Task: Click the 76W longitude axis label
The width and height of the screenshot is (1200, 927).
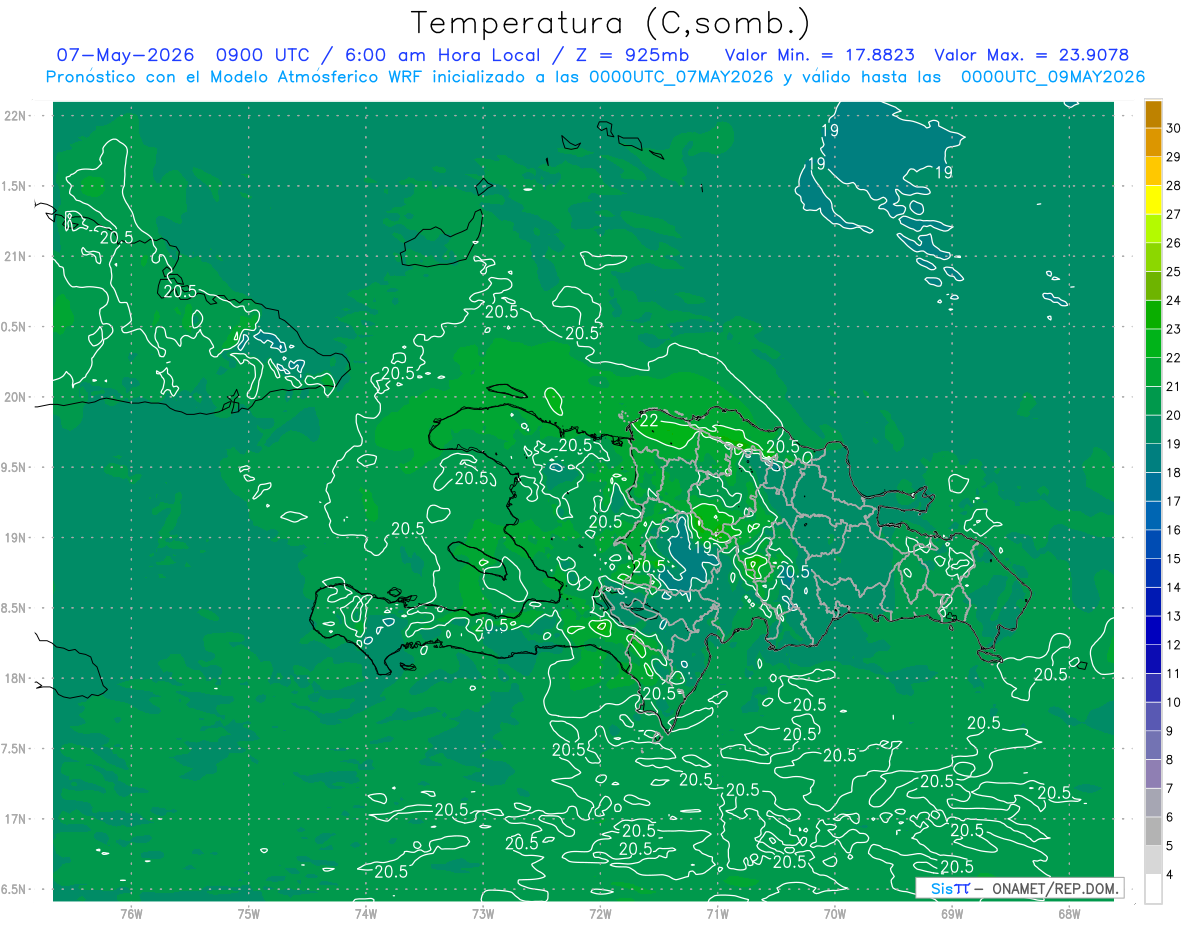Action: (x=131, y=912)
